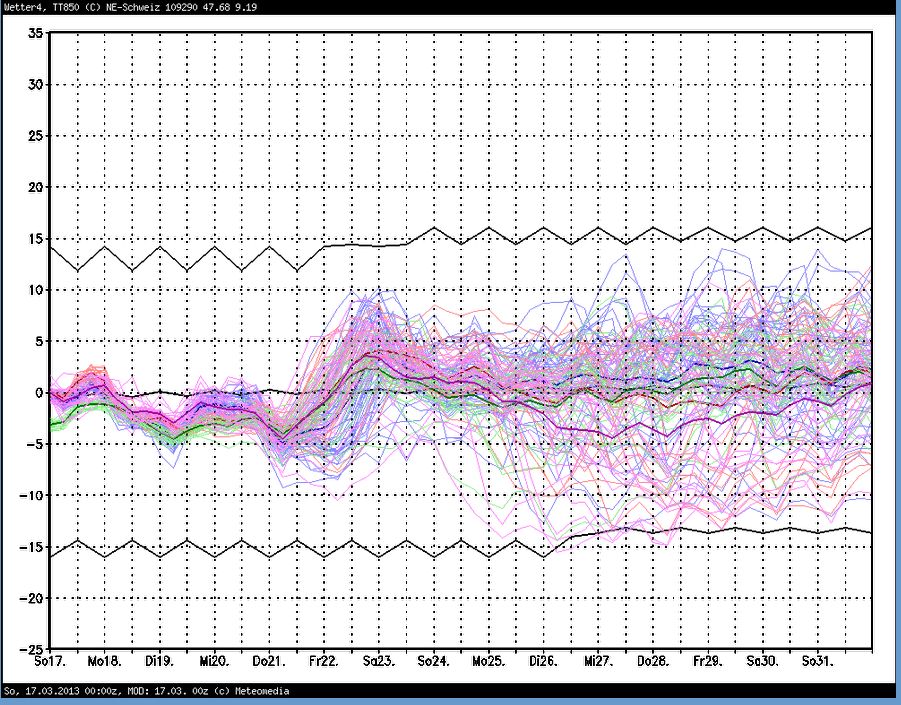This screenshot has height=705, width=901.
Task: Click the 20 y-axis temperature label
Action: (34, 187)
